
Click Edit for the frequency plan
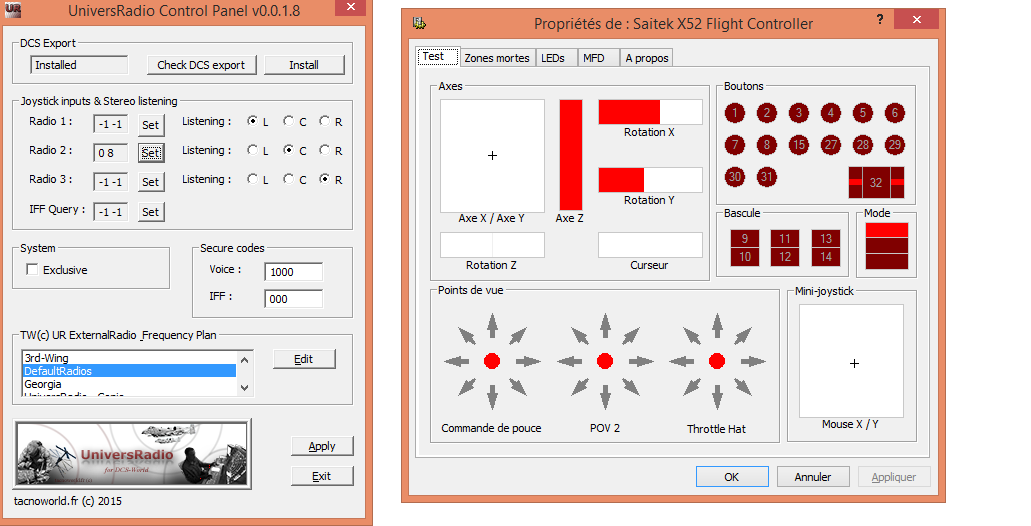[304, 359]
